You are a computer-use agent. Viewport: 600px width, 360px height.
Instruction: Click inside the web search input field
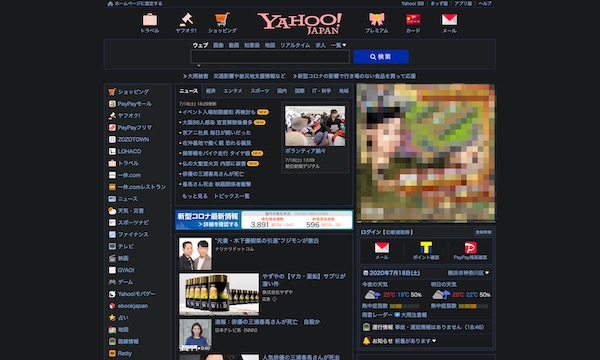(270, 57)
